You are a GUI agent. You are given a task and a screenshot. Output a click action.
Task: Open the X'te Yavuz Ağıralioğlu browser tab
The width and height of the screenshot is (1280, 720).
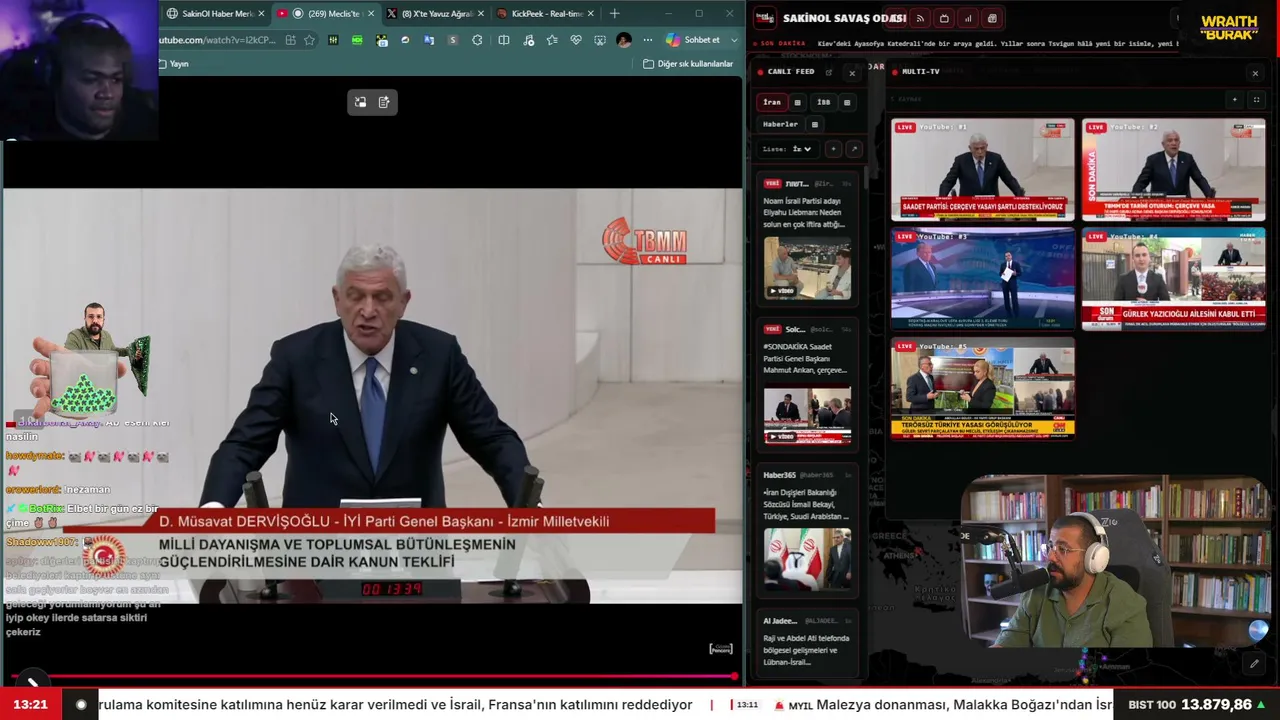click(436, 14)
